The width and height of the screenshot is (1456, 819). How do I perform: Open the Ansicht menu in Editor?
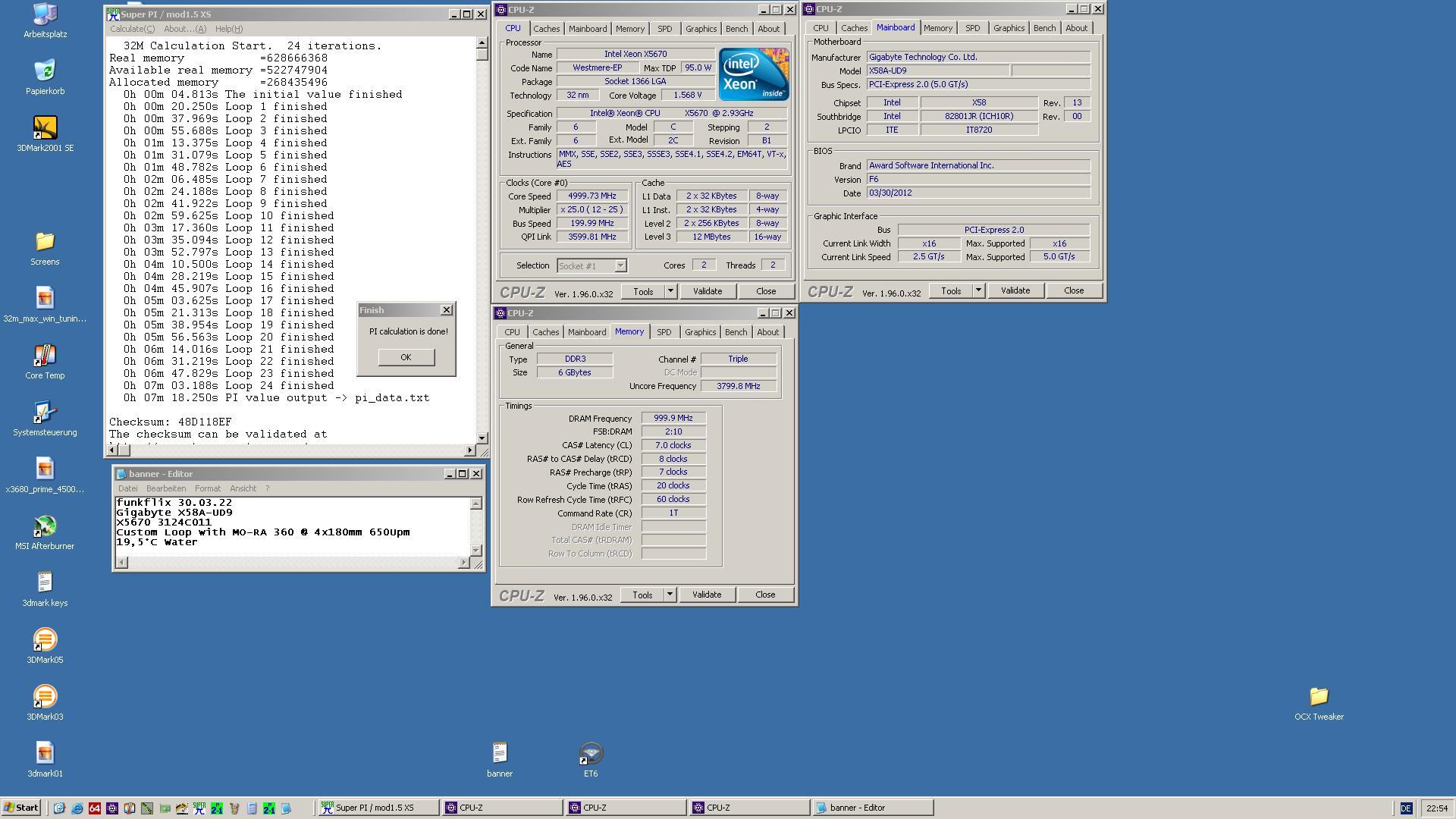pos(243,488)
